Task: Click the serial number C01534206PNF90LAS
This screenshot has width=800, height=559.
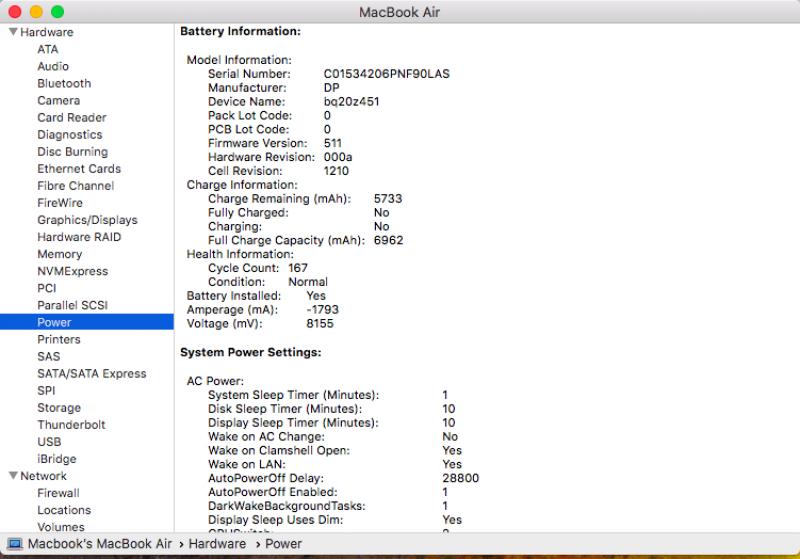Action: tap(386, 74)
